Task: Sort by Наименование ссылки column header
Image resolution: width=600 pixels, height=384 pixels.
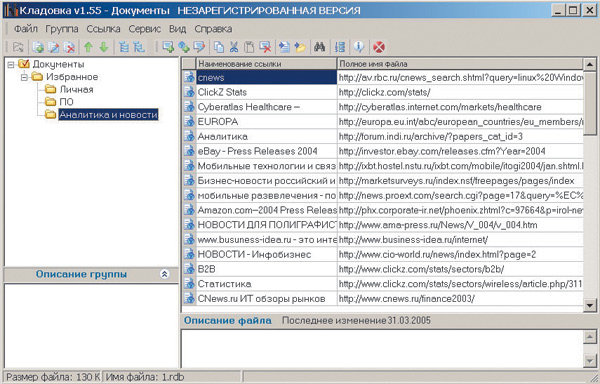Action: 266,64
